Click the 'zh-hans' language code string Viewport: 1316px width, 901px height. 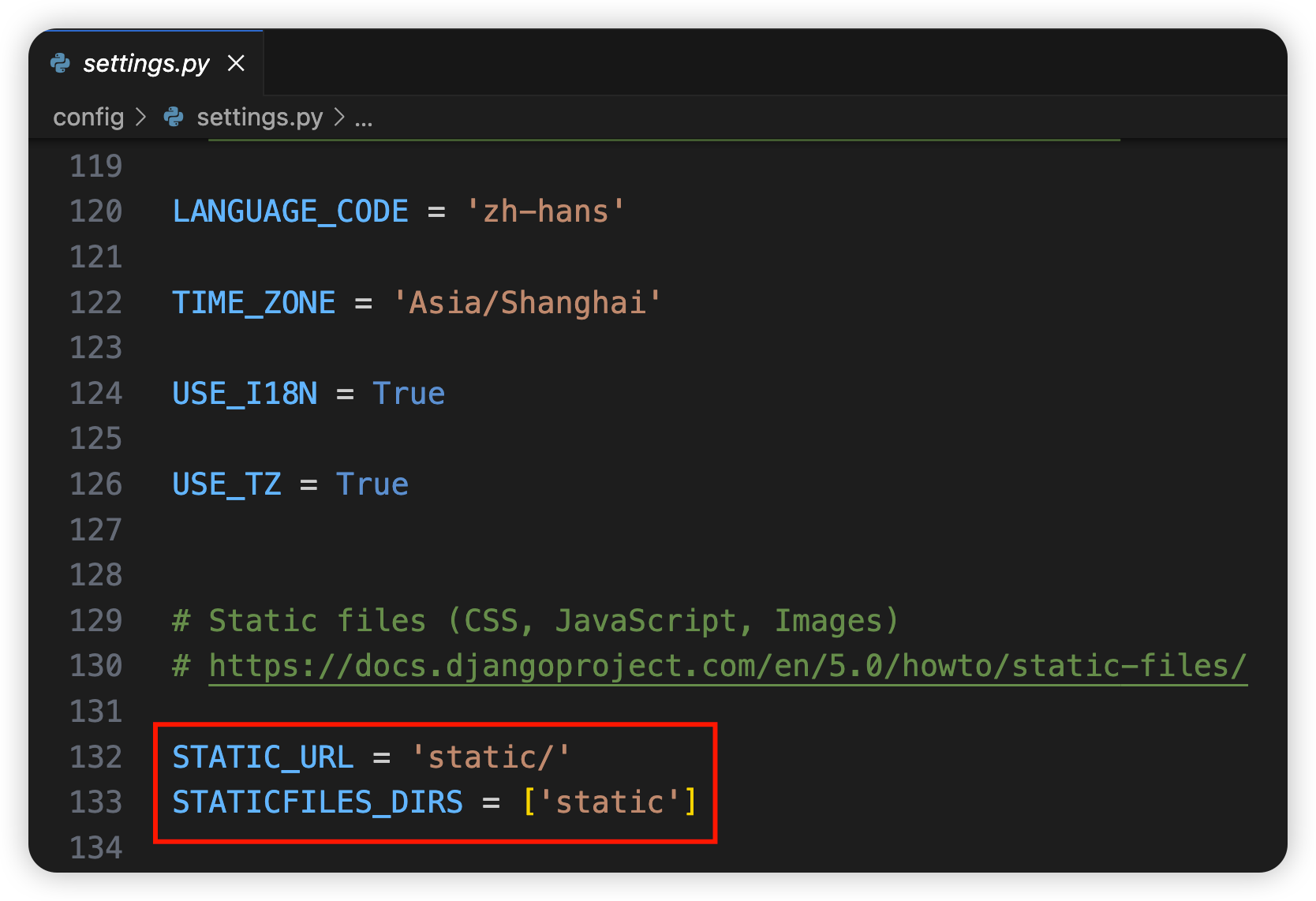(545, 211)
